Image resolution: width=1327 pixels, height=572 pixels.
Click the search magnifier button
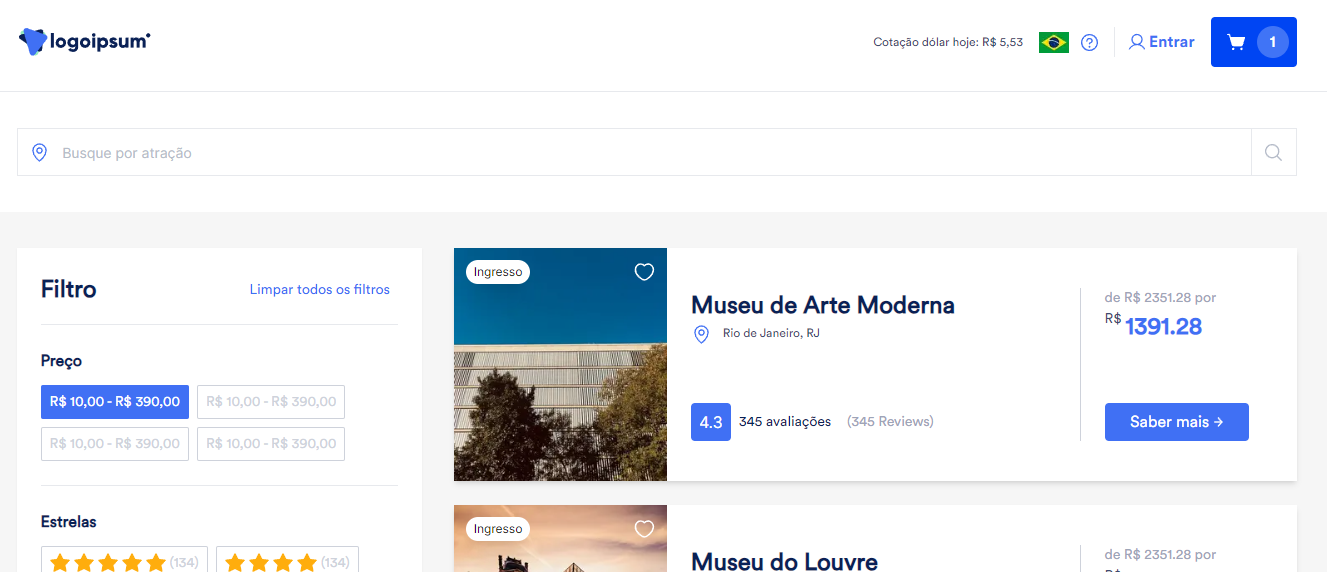click(1273, 152)
